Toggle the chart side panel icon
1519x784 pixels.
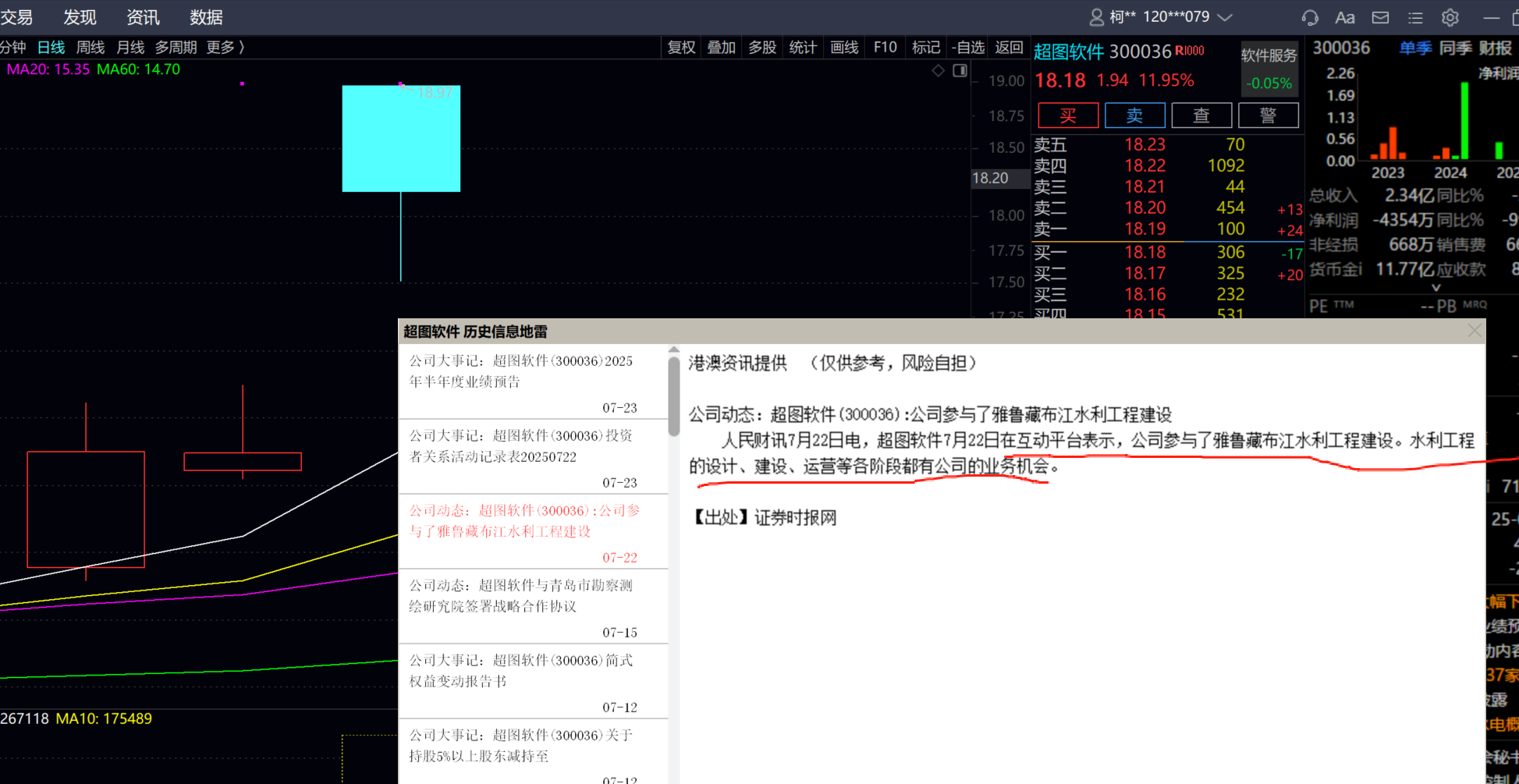(960, 71)
